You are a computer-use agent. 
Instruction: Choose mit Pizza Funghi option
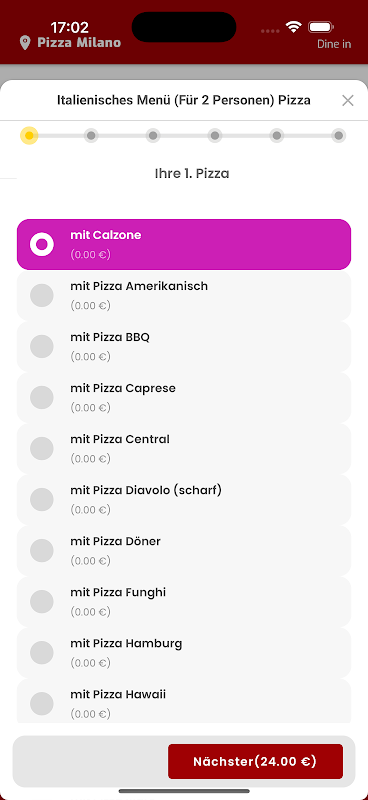[184, 602]
